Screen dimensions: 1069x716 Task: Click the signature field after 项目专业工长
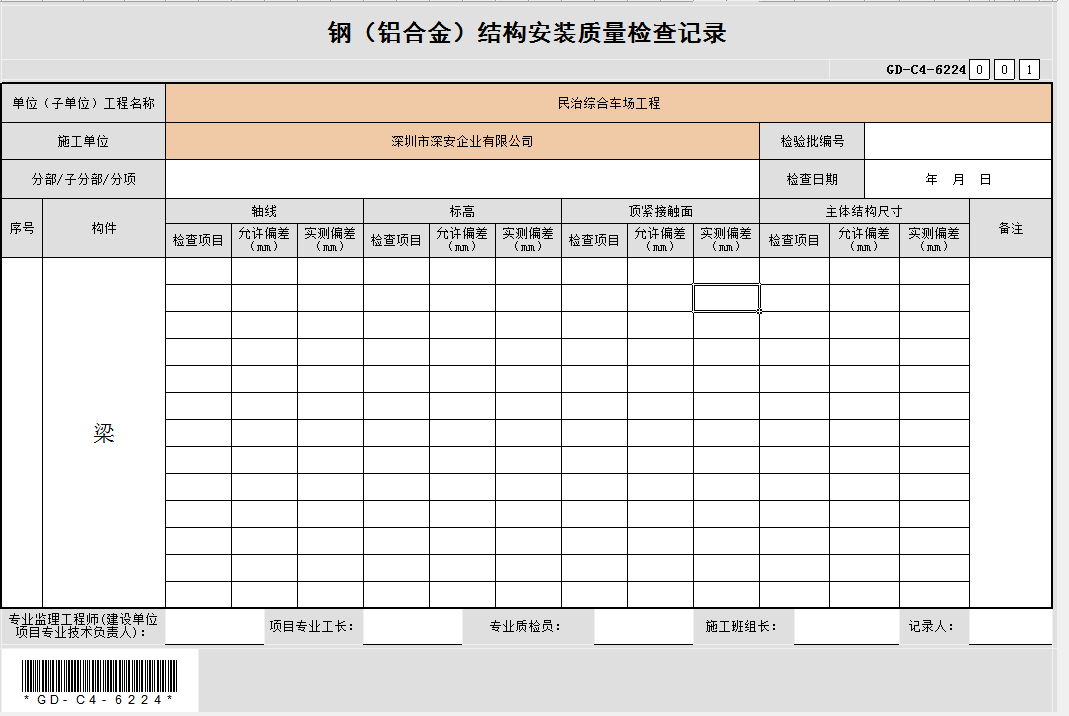[412, 627]
